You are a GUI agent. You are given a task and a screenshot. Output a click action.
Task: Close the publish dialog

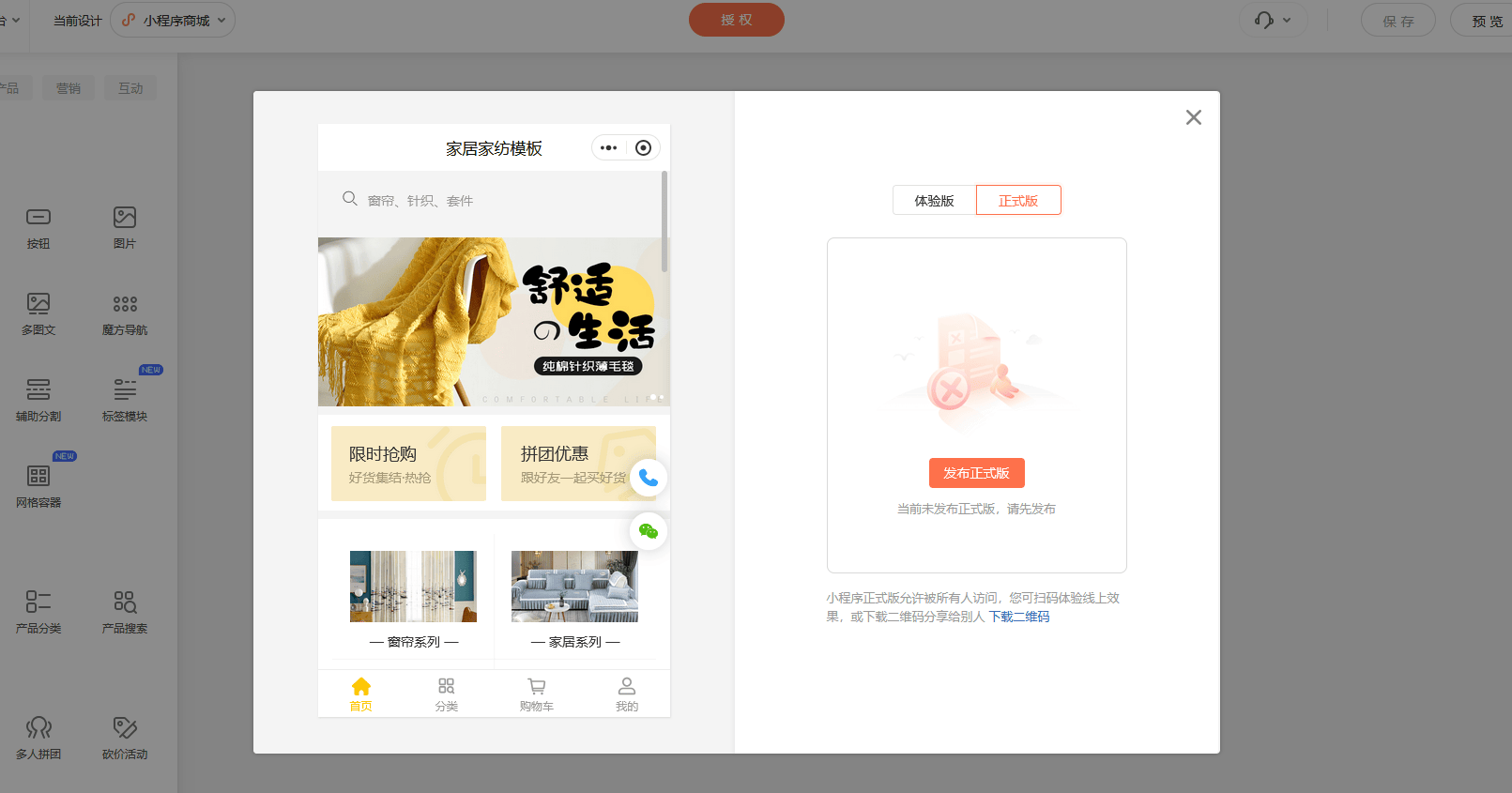point(1194,117)
